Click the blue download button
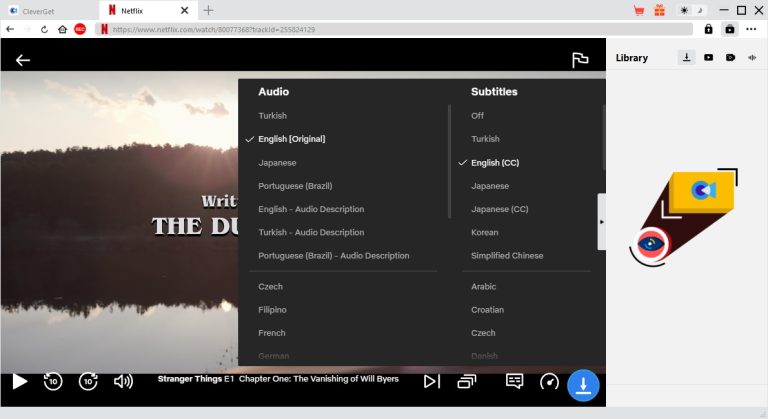Image resolution: width=768 pixels, height=419 pixels. (x=583, y=386)
